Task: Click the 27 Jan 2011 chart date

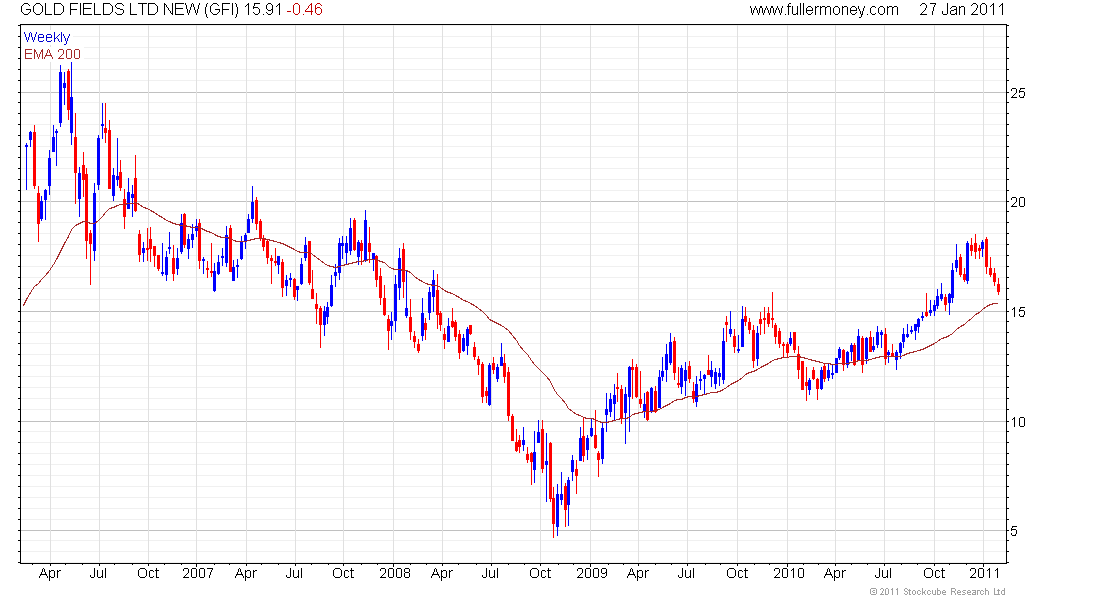Action: tap(962, 10)
